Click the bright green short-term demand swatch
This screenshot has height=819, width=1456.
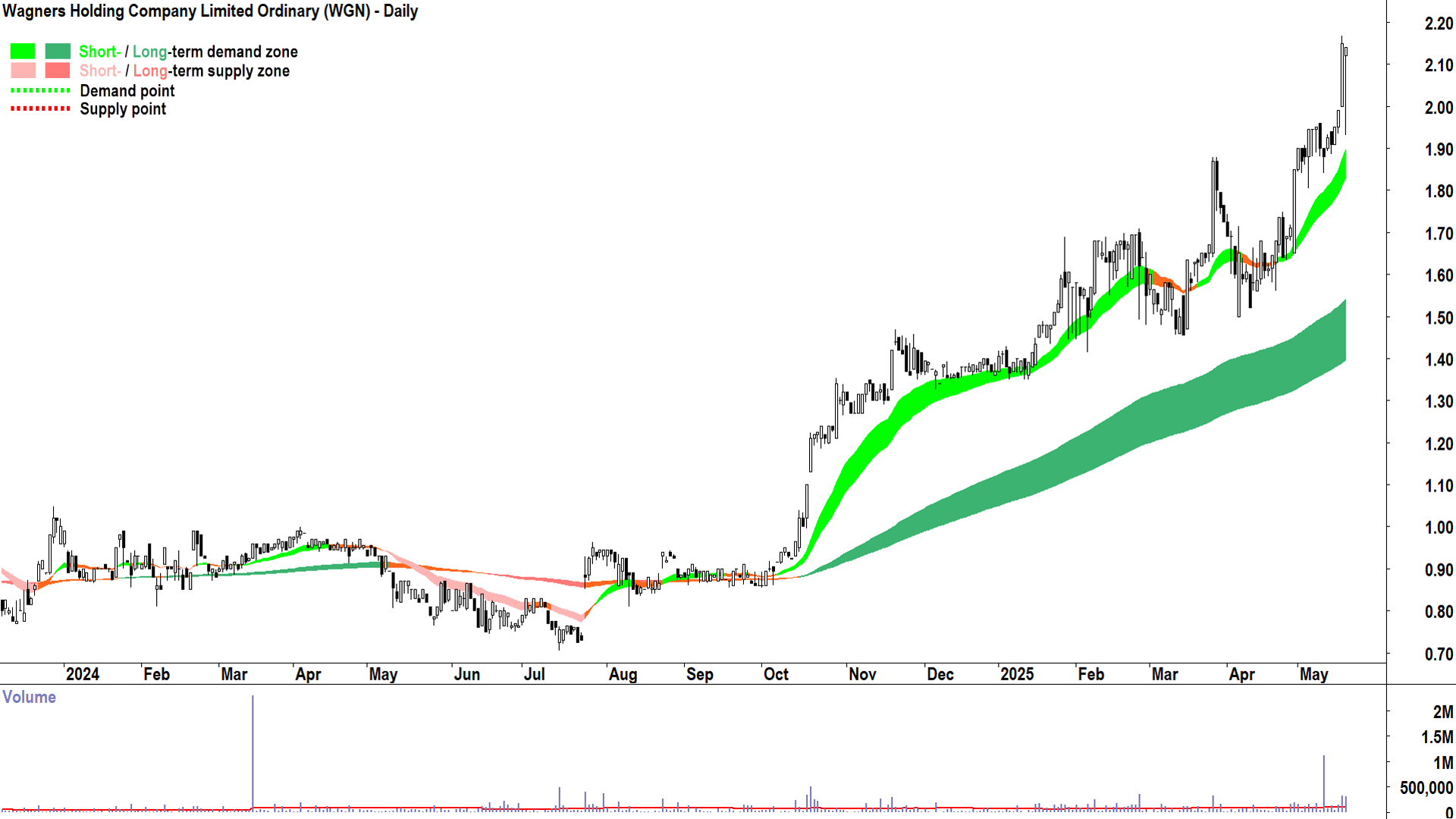23,52
